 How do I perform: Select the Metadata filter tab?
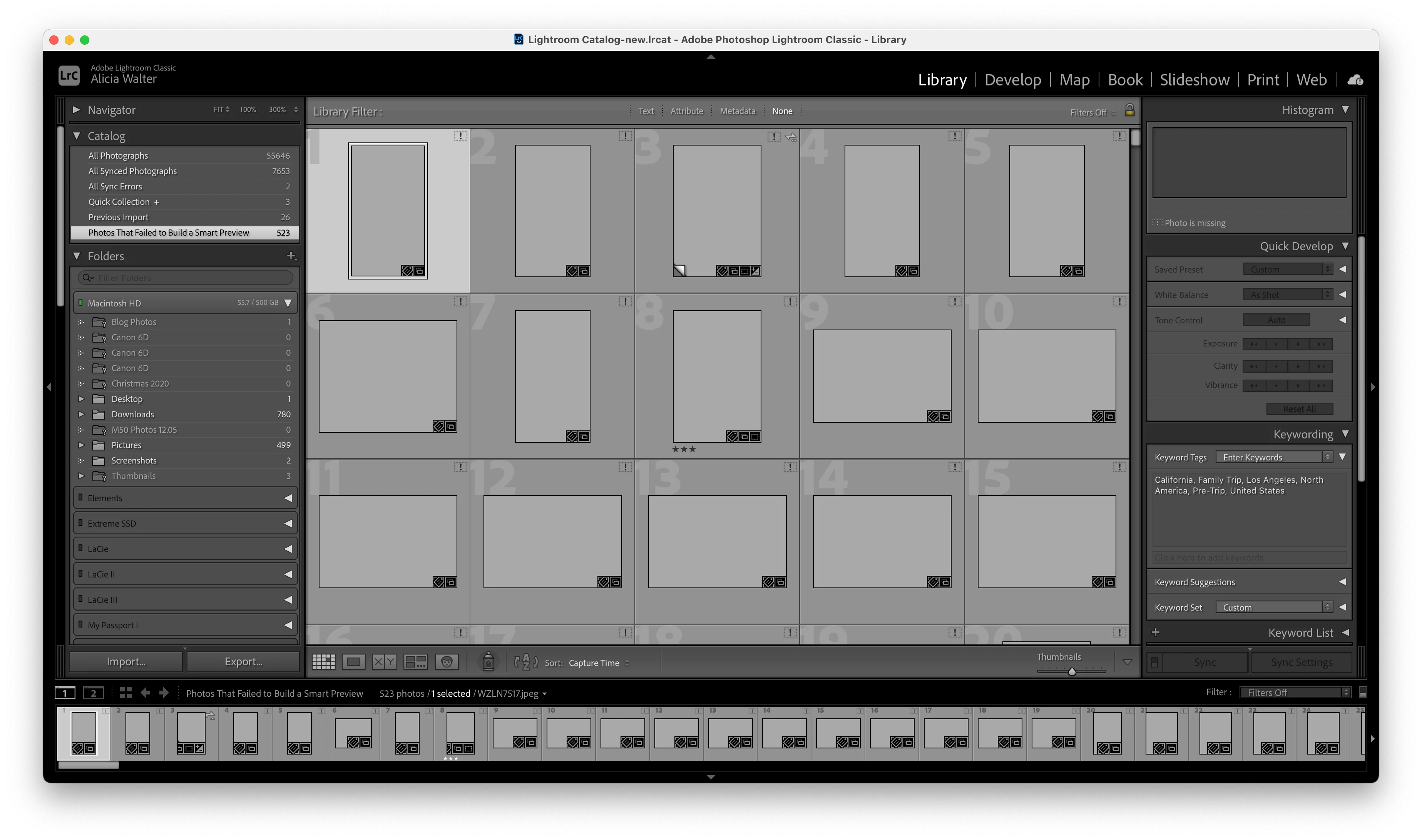tap(737, 111)
